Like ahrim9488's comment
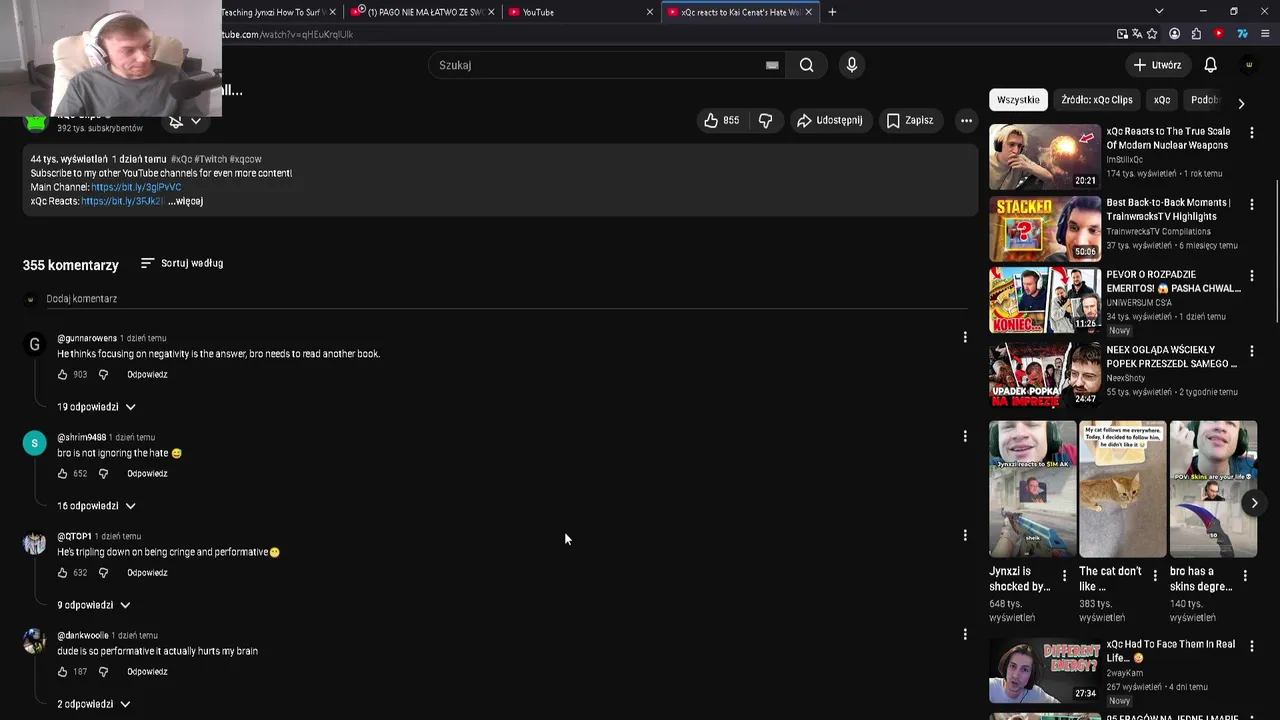Viewport: 1280px width, 720px height. point(62,474)
